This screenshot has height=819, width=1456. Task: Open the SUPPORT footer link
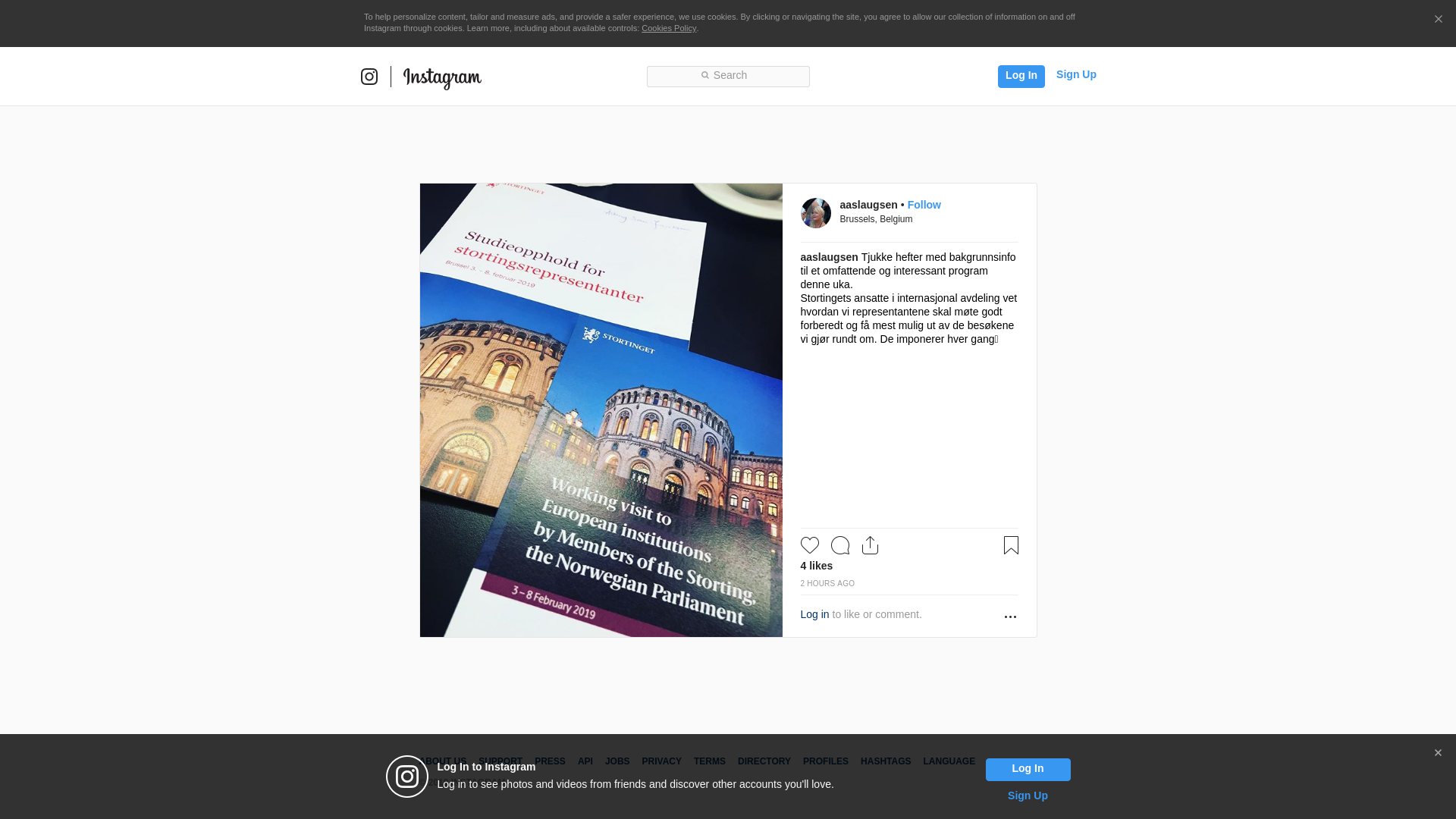click(500, 761)
